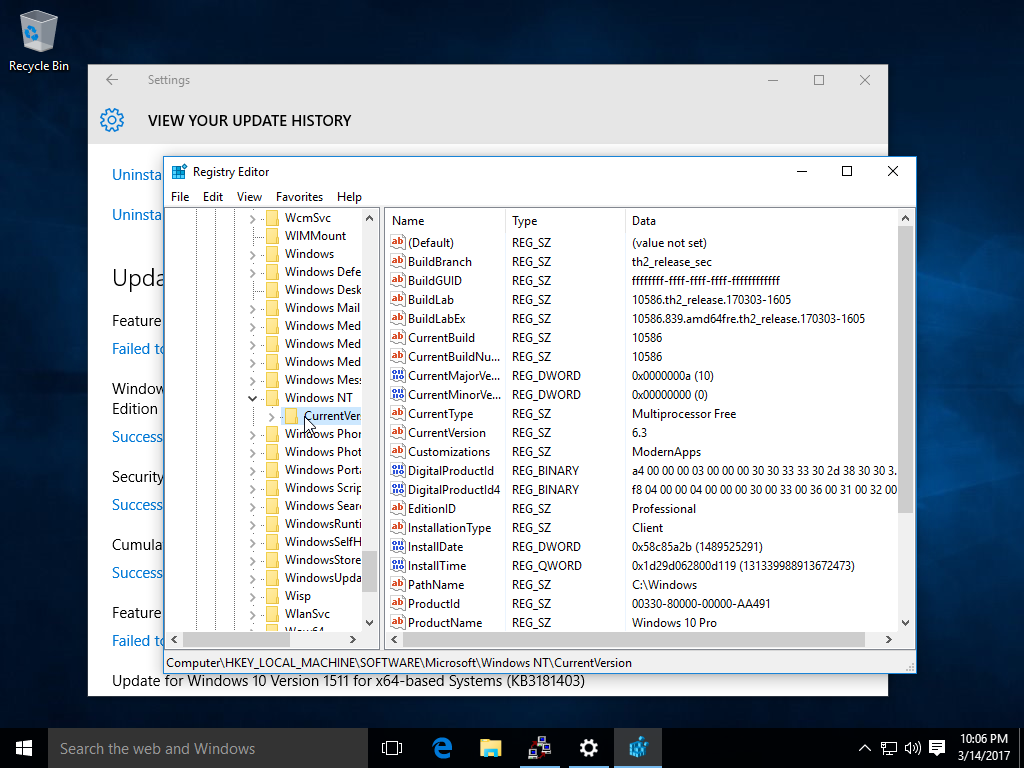
Task: Select the PathName value name
Action: 436,584
